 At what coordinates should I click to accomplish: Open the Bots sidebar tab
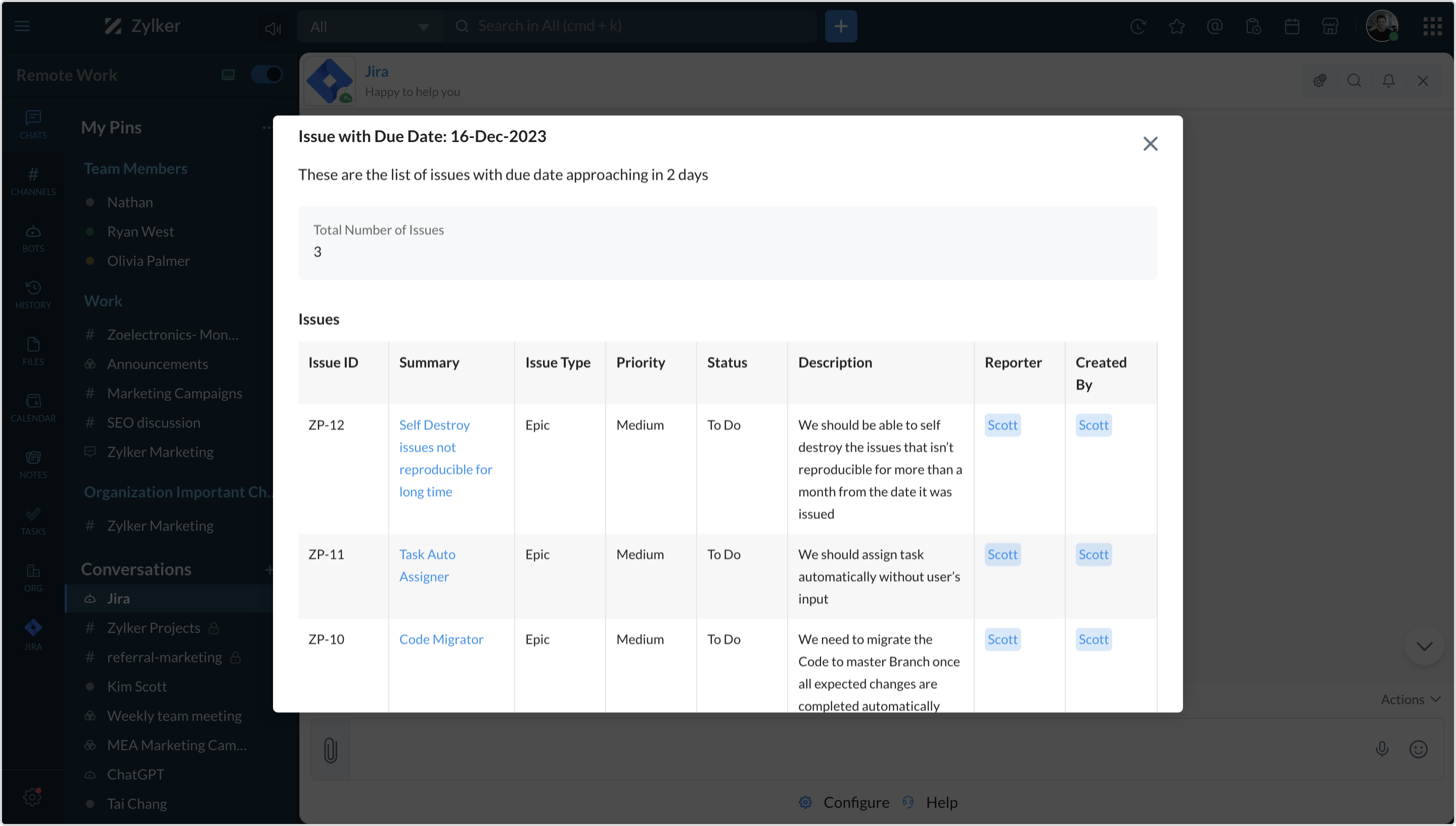(x=33, y=238)
